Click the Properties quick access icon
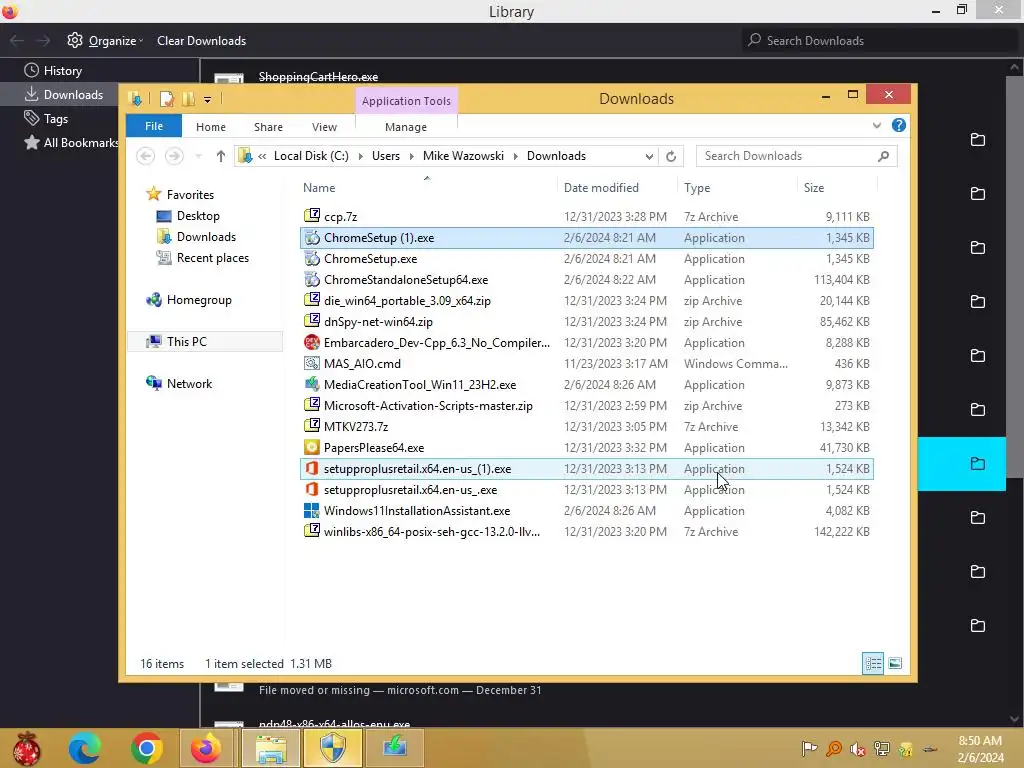 [167, 99]
